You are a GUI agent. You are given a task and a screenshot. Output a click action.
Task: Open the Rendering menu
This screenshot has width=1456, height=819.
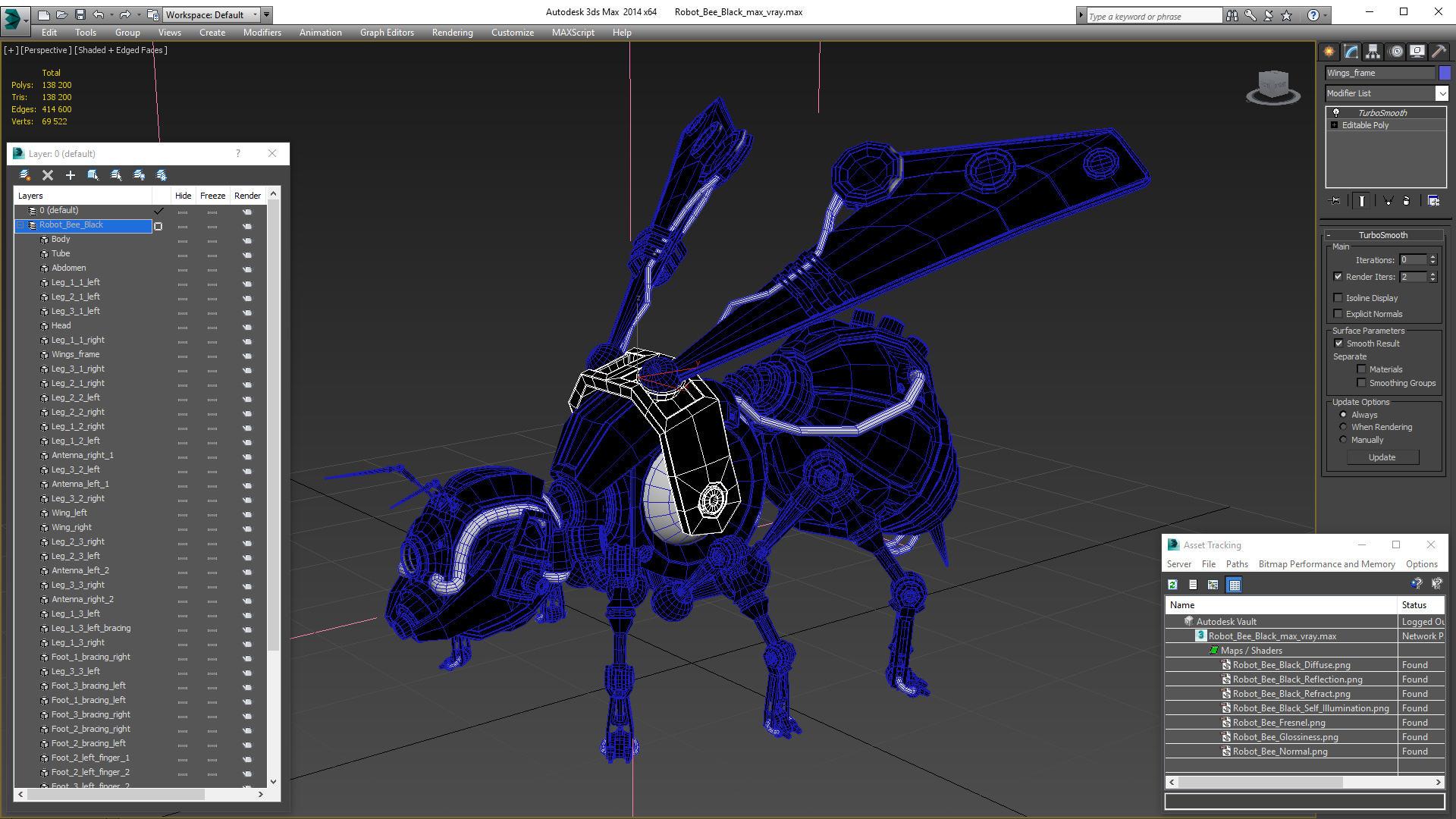click(452, 33)
